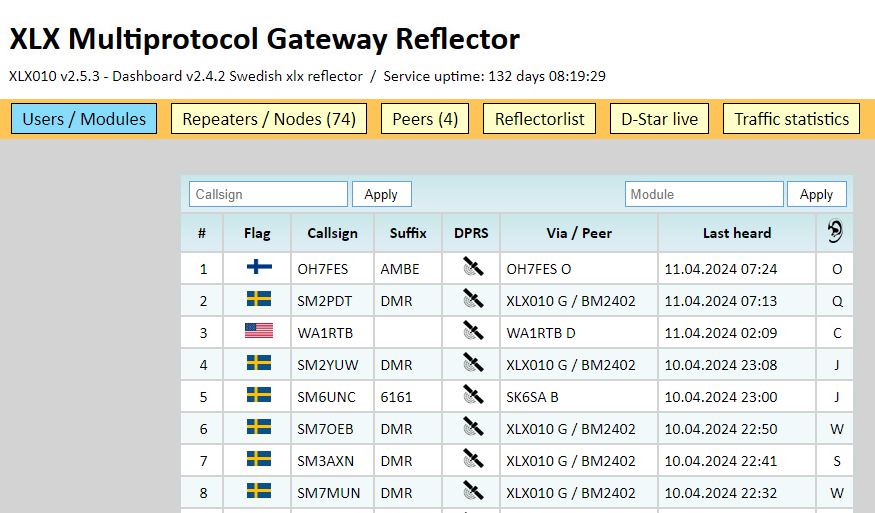Click the DPRS satellite icon for OH7FES
Viewport: 875px width, 513px height.
472,268
